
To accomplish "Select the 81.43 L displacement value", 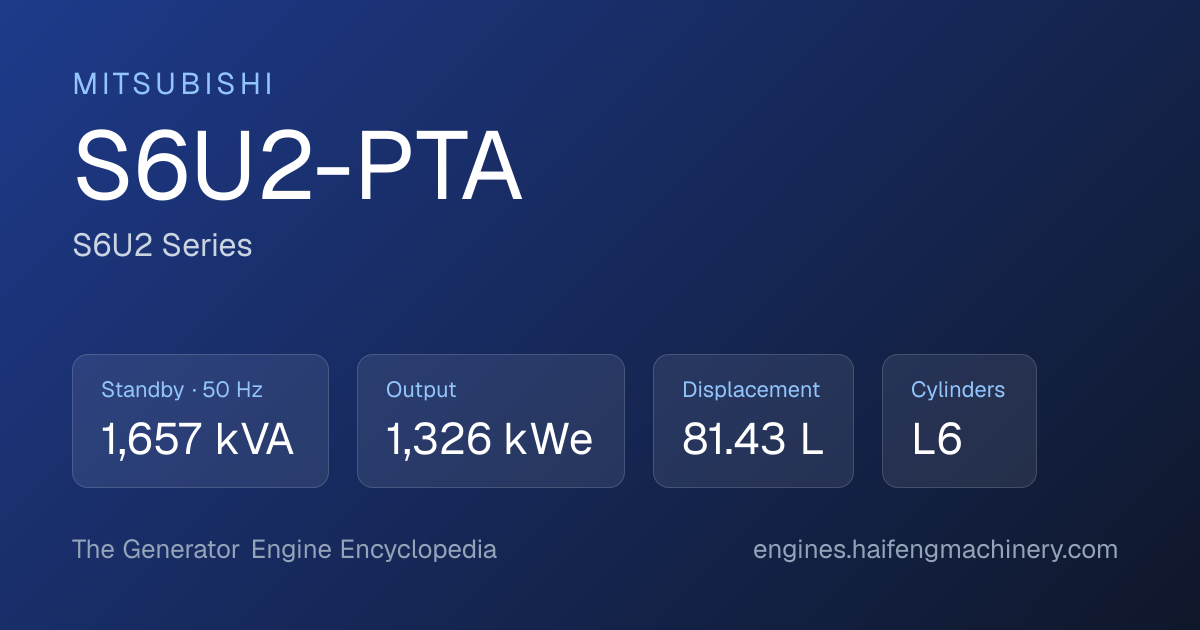I will 753,439.
